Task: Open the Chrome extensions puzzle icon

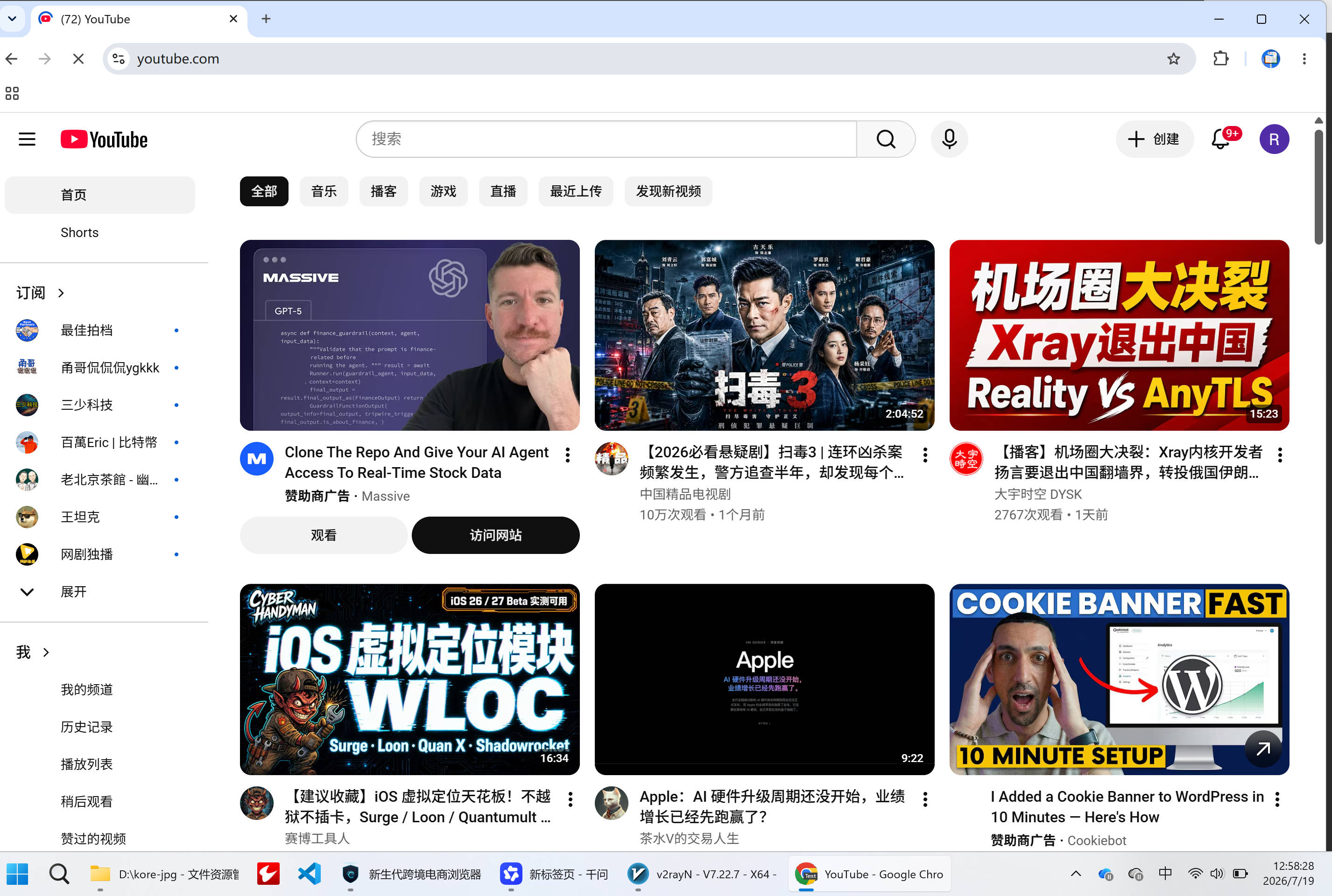Action: point(1220,59)
